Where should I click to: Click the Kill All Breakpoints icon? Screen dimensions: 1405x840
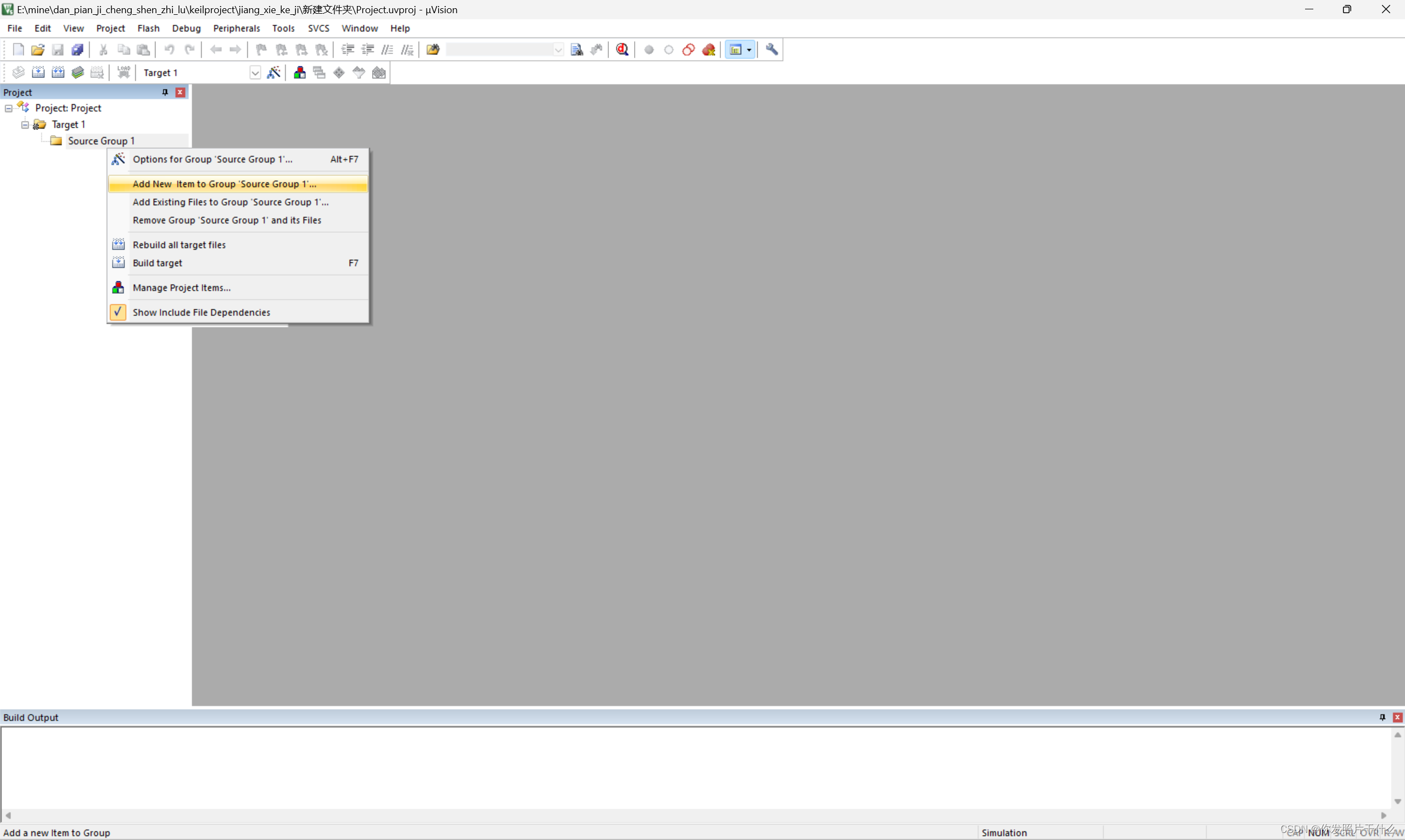click(708, 50)
